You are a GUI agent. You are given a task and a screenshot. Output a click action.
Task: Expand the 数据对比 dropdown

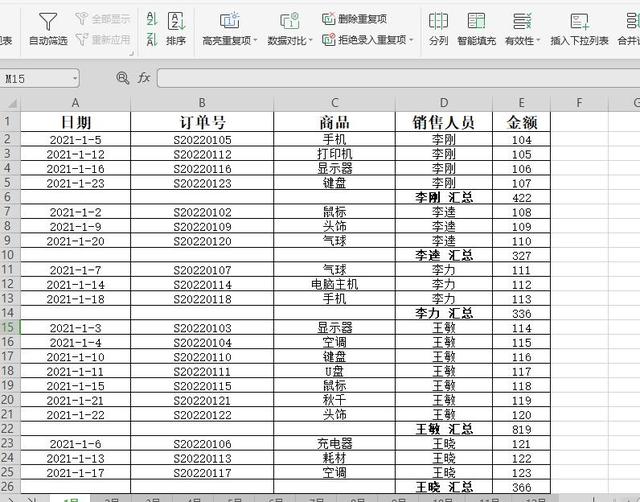(311, 40)
